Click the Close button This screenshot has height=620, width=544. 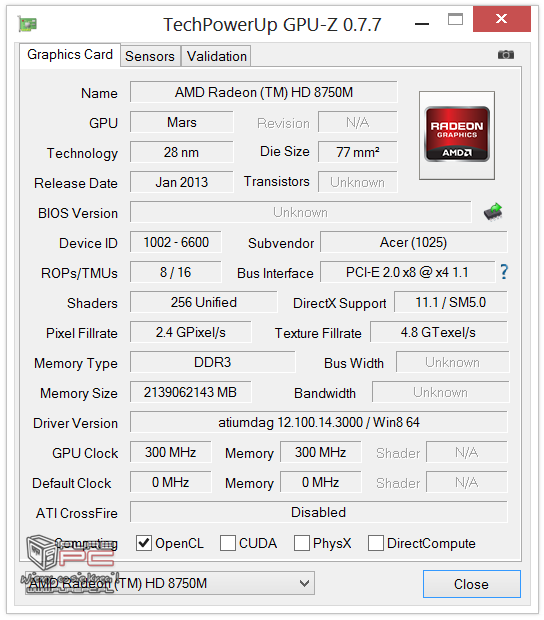pyautogui.click(x=472, y=584)
